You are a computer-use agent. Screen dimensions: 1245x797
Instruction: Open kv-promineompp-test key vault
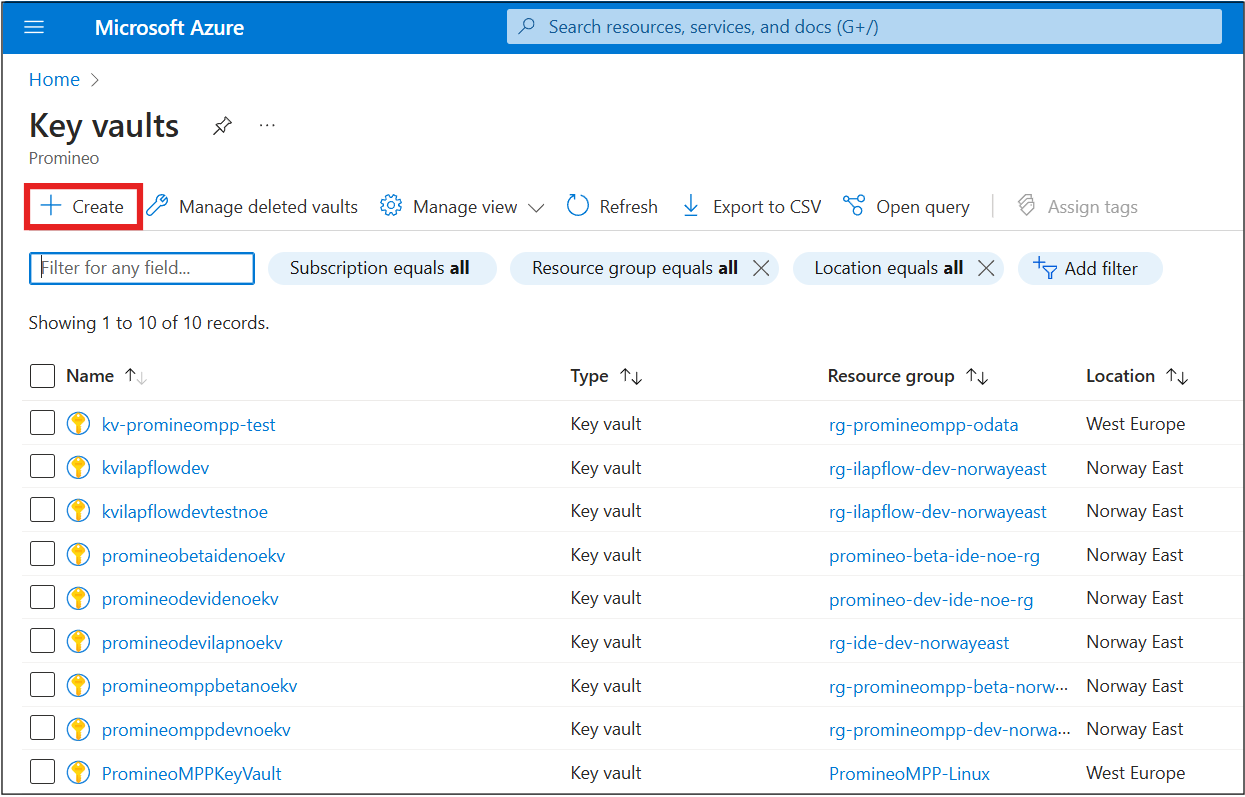tap(189, 424)
